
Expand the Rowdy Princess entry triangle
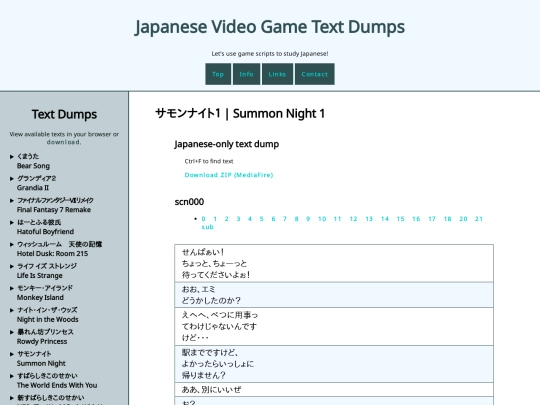12,332
